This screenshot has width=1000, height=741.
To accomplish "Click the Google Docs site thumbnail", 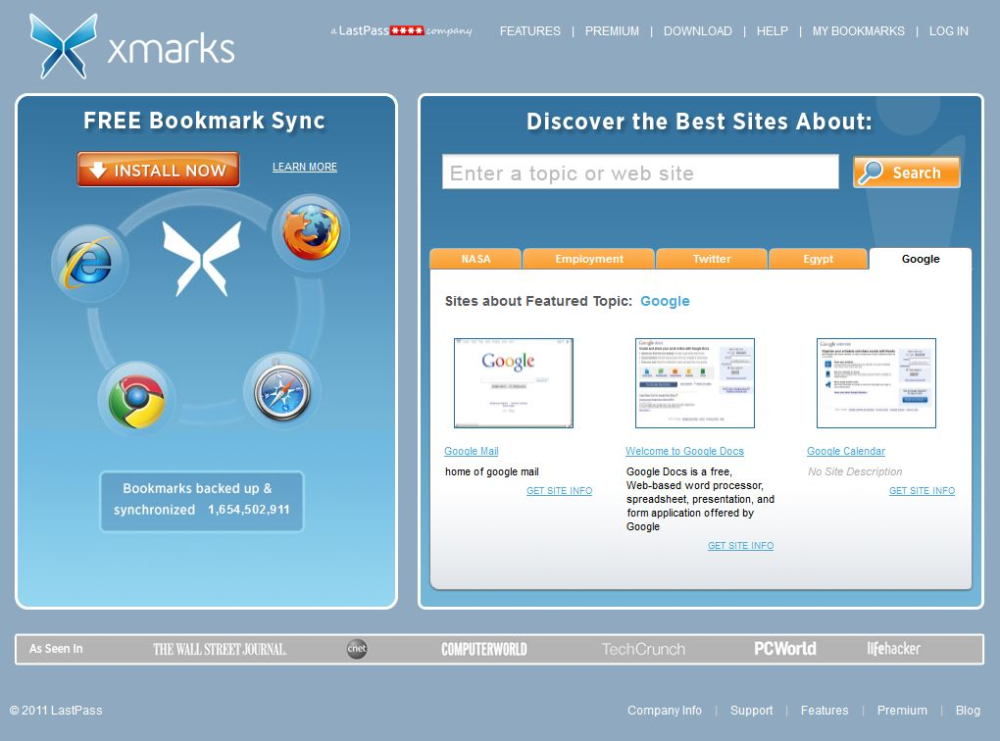I will [x=695, y=383].
